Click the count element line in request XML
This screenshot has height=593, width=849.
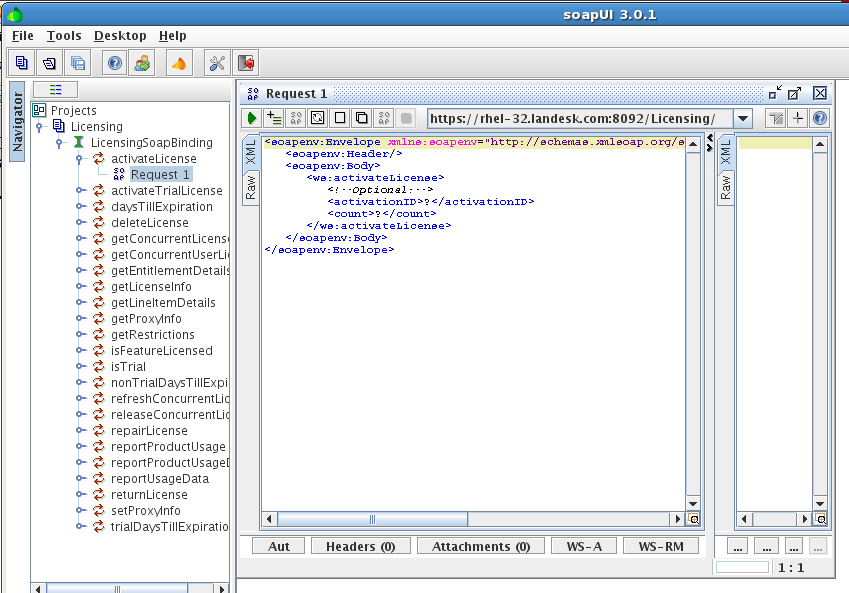tap(382, 213)
